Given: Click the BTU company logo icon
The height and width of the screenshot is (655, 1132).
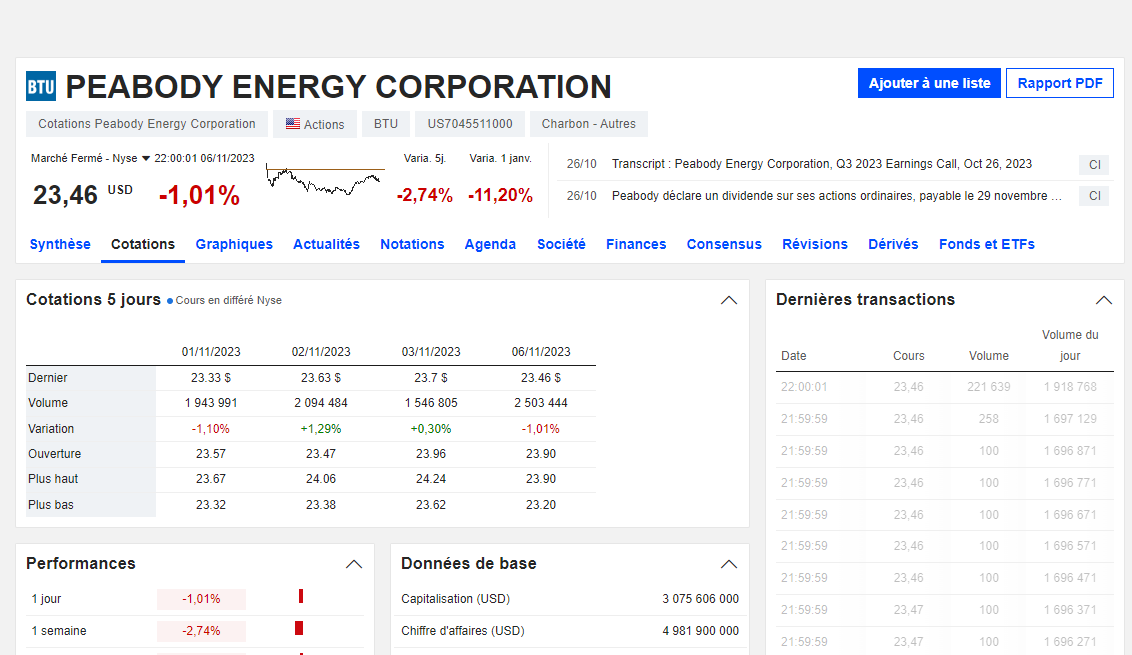Looking at the screenshot, I should coord(41,87).
